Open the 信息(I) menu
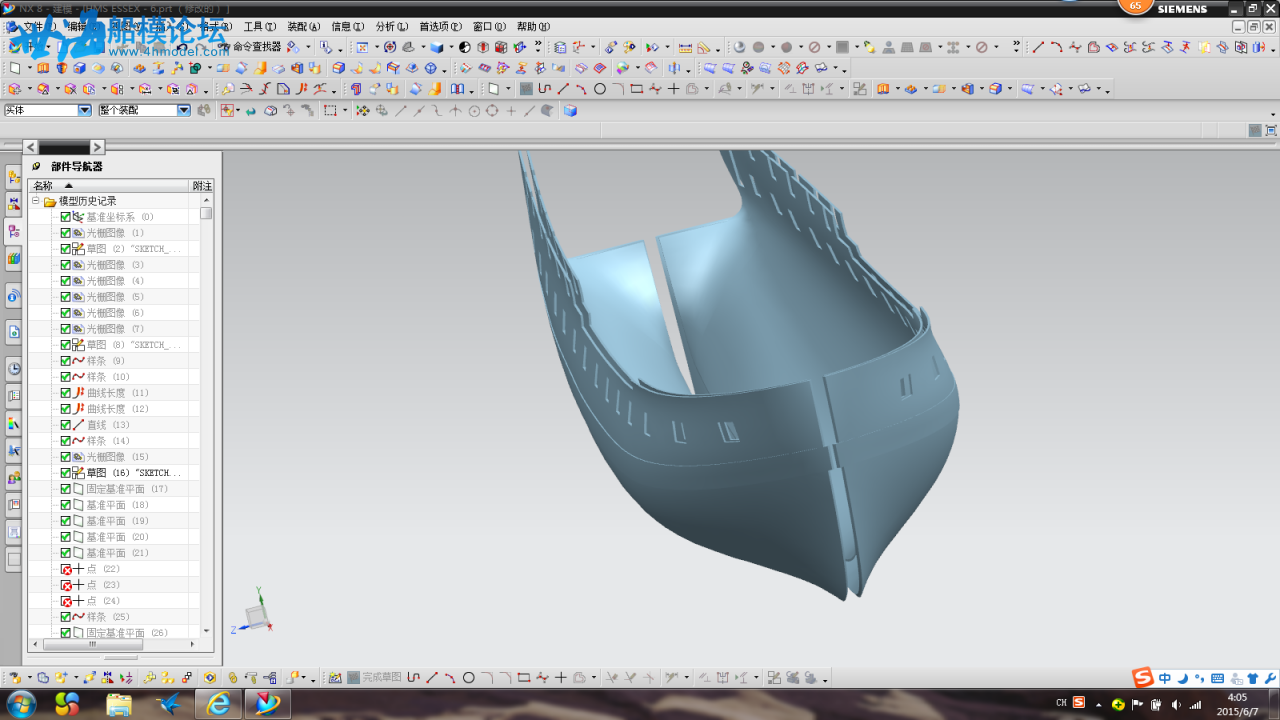 pyautogui.click(x=348, y=27)
